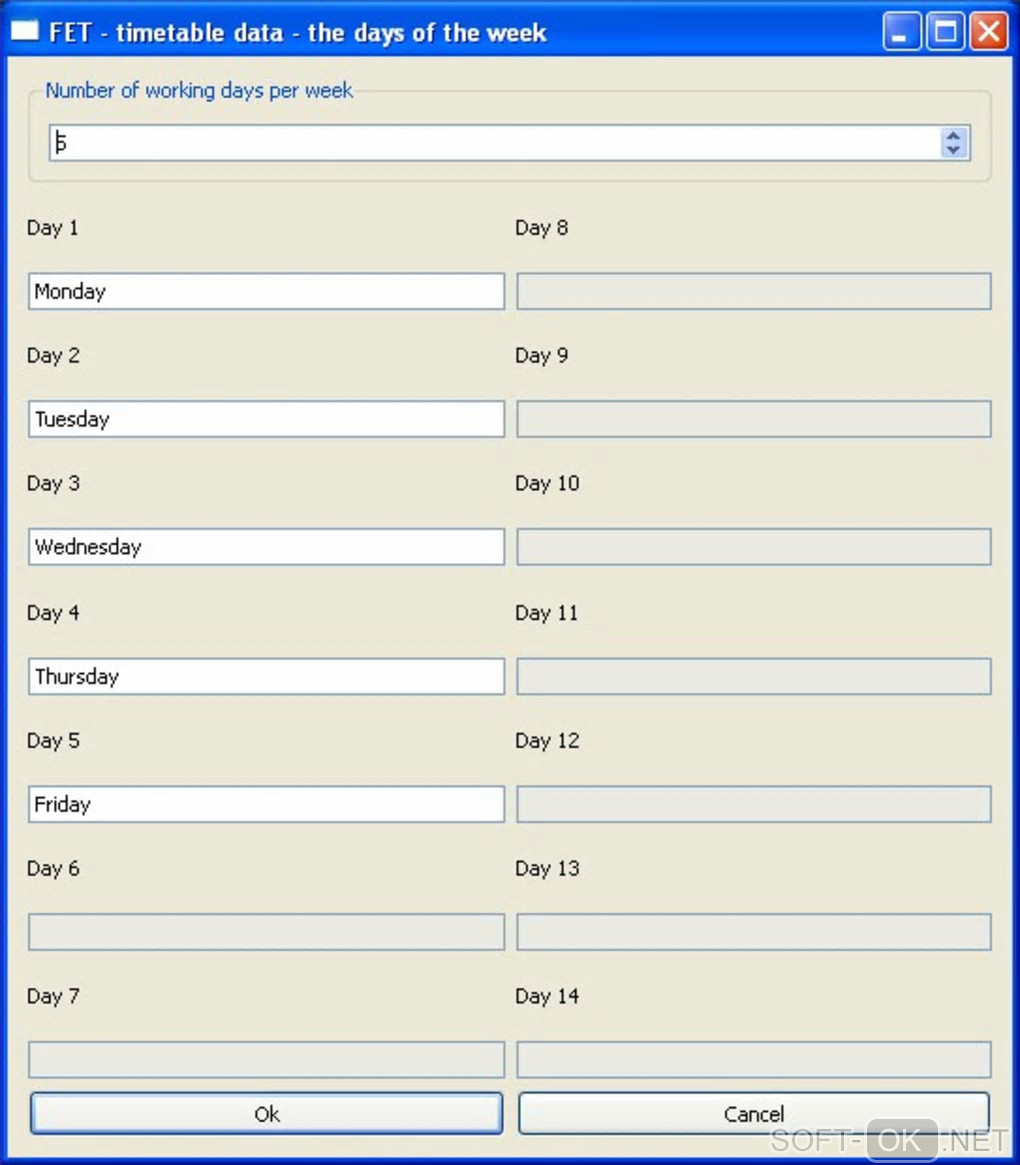The width and height of the screenshot is (1020, 1165).
Task: Click the Ok button
Action: pos(266,1114)
